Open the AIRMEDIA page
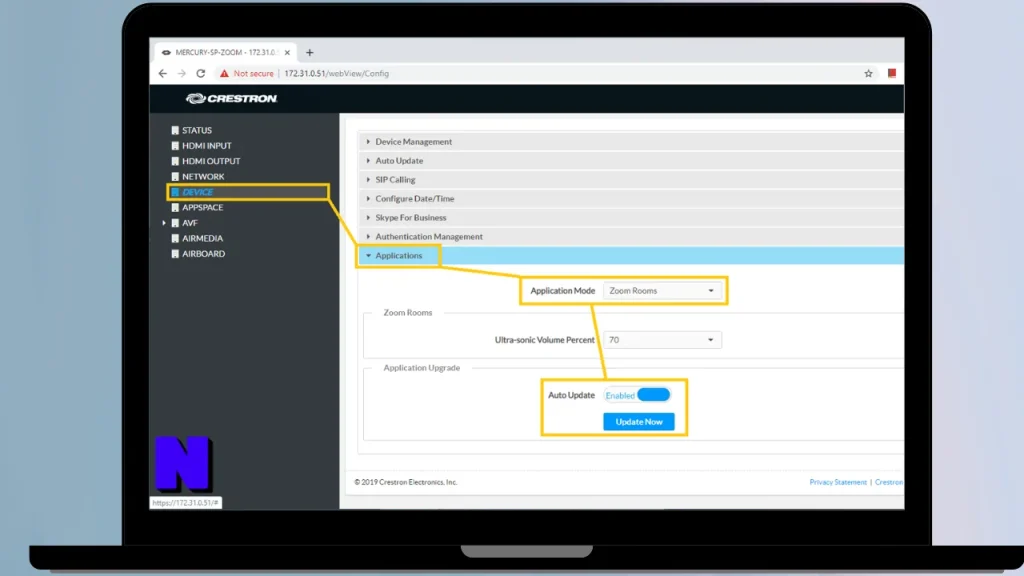The width and height of the screenshot is (1024, 576). pos(202,238)
